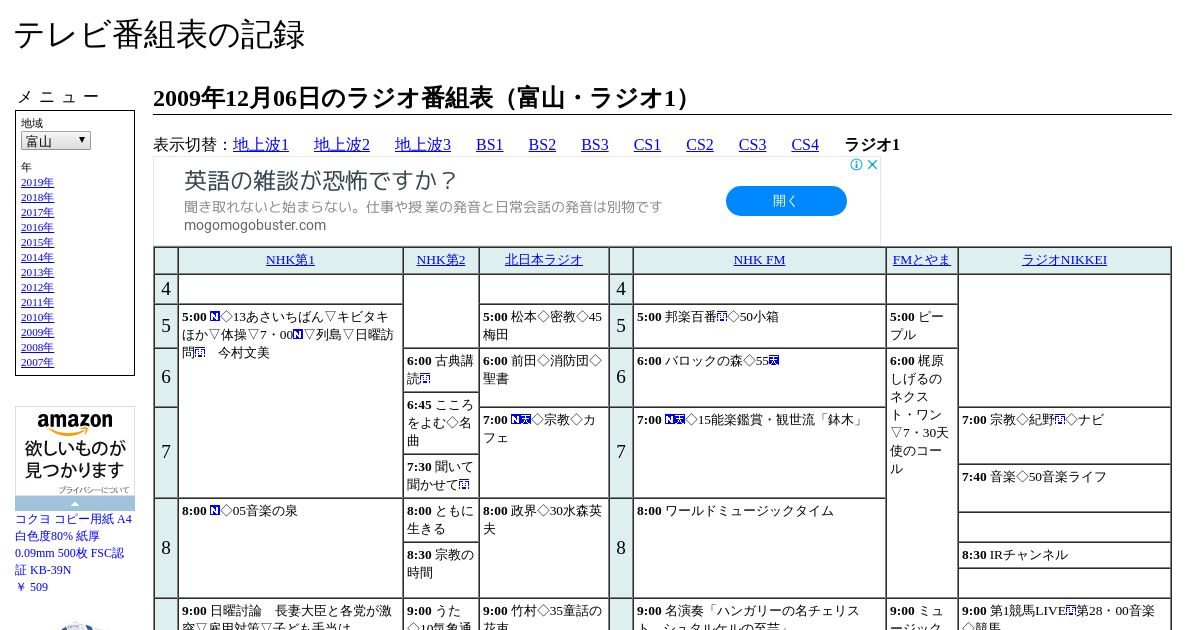Click the N icon at 7:00 北日本ラジオ
The image size is (1200, 630).
point(516,420)
